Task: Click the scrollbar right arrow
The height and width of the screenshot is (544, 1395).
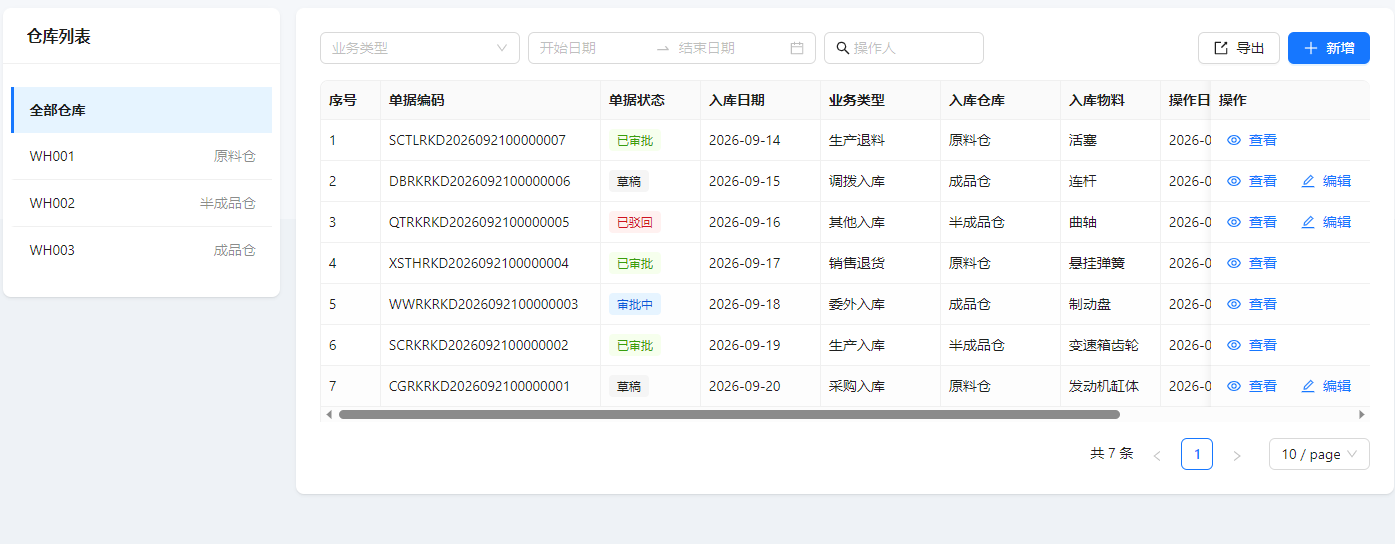Action: coord(1361,414)
